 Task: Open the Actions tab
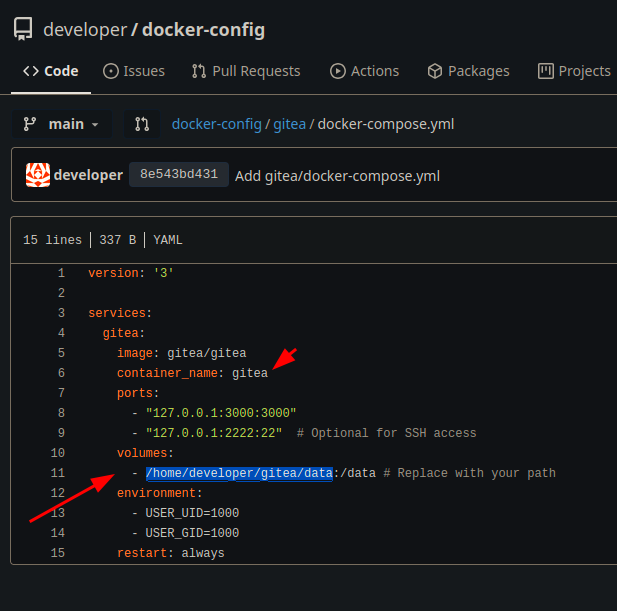click(364, 71)
